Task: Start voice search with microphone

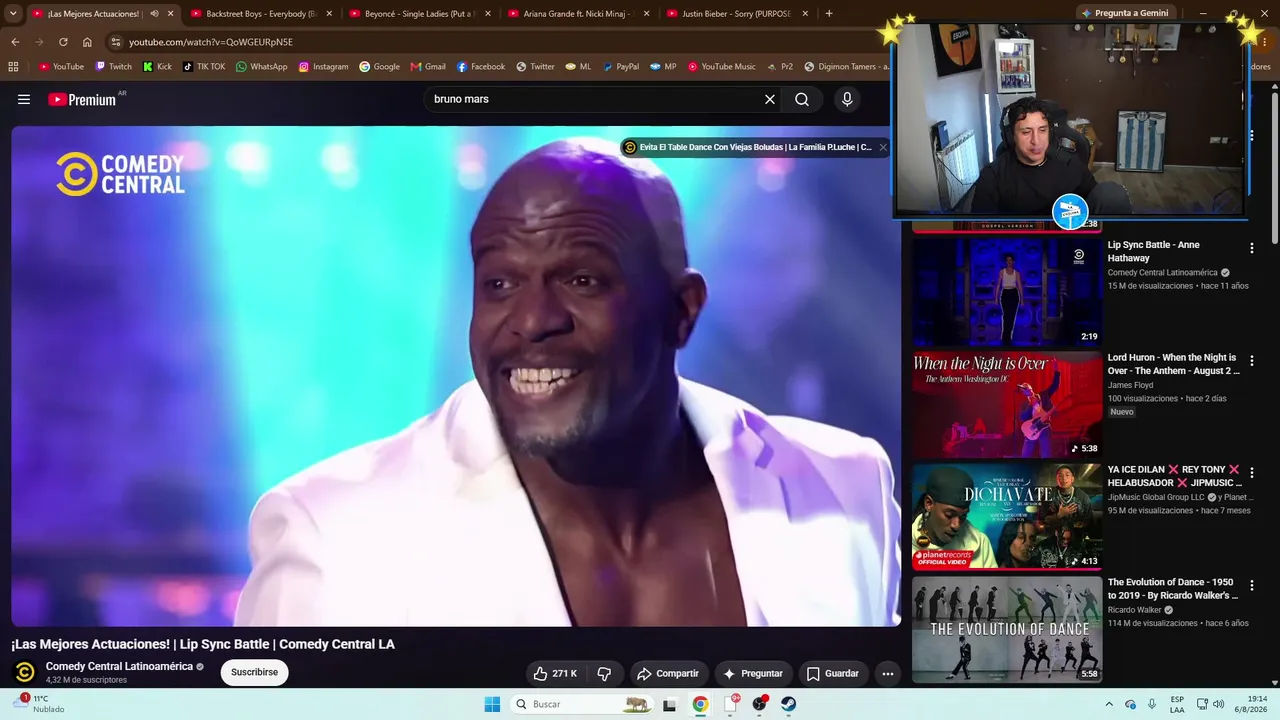Action: (x=847, y=99)
